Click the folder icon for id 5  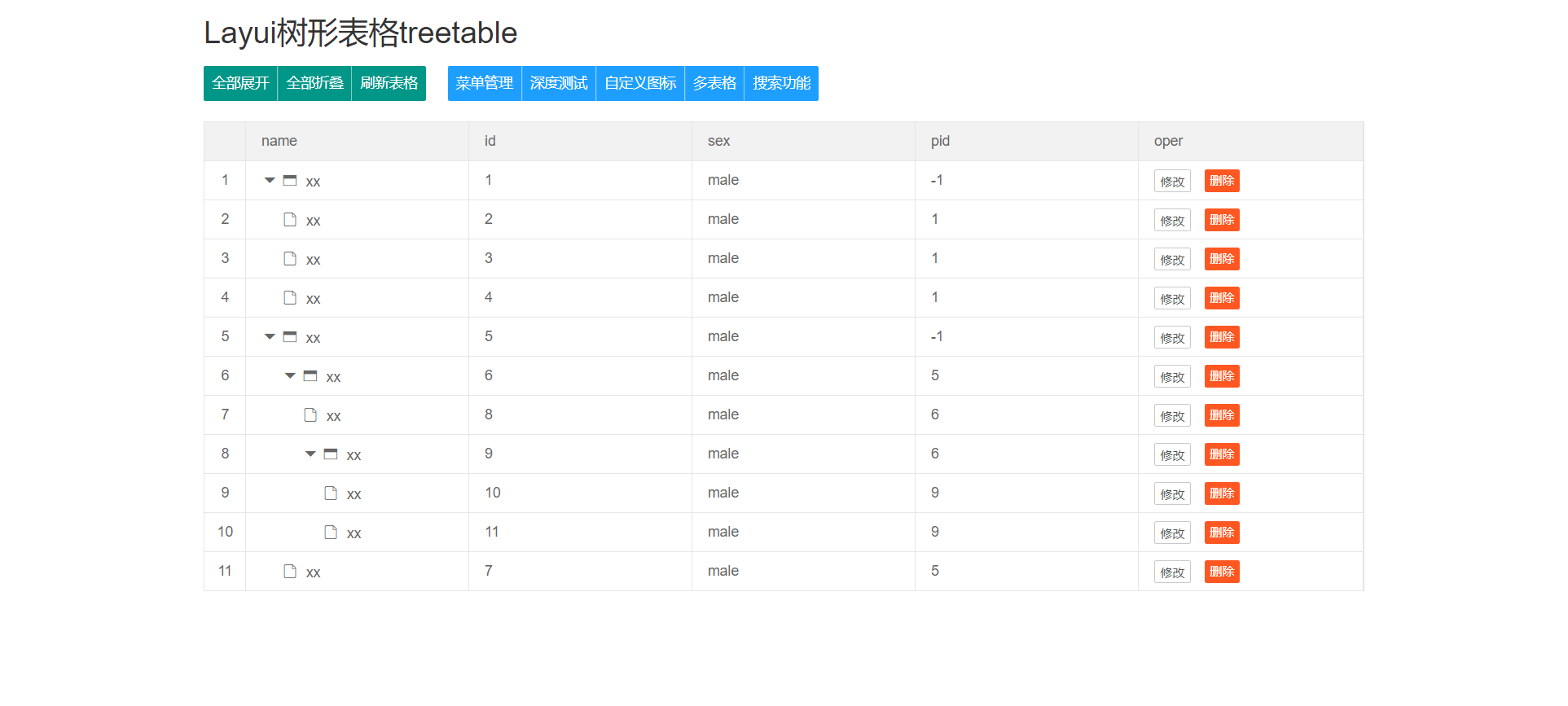[290, 337]
